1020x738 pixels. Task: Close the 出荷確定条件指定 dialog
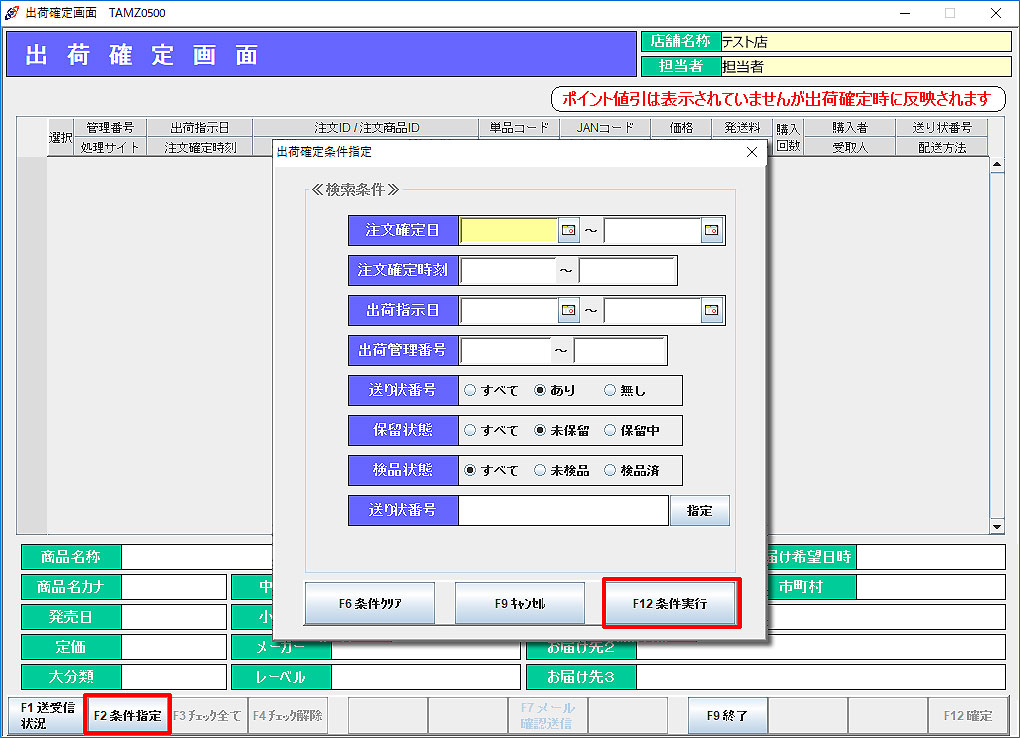pyautogui.click(x=752, y=152)
